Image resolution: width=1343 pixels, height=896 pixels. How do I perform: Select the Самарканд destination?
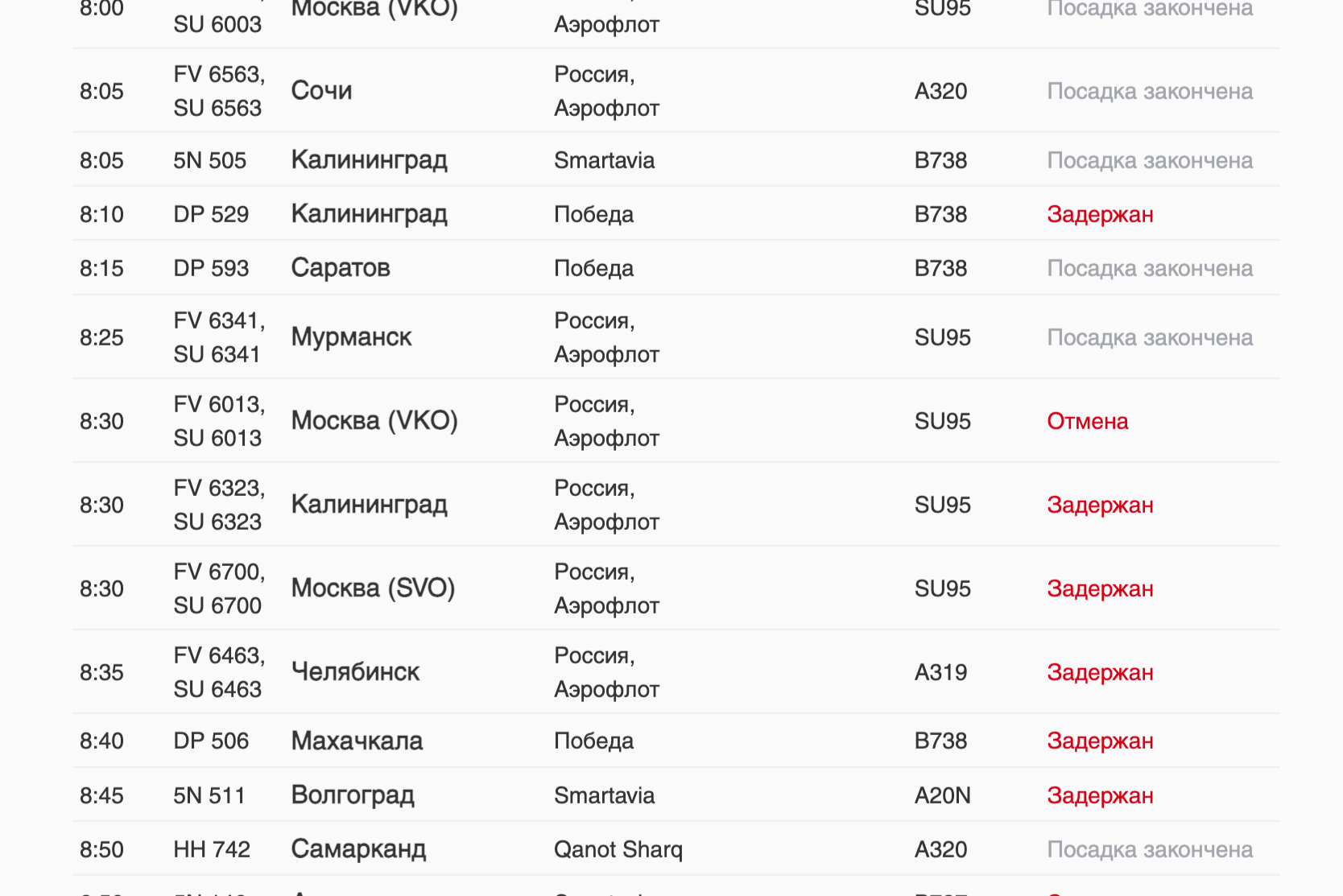point(358,849)
